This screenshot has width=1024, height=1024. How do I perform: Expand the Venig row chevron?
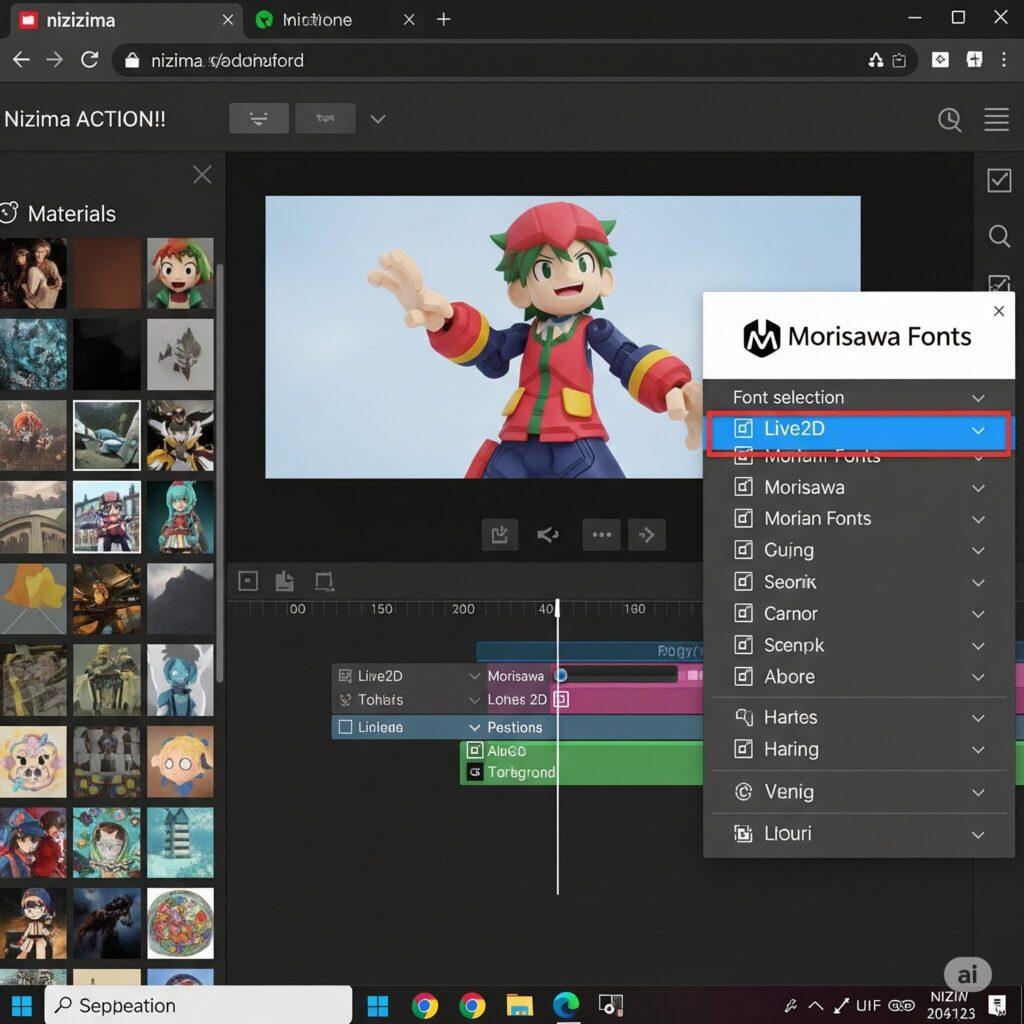(978, 793)
